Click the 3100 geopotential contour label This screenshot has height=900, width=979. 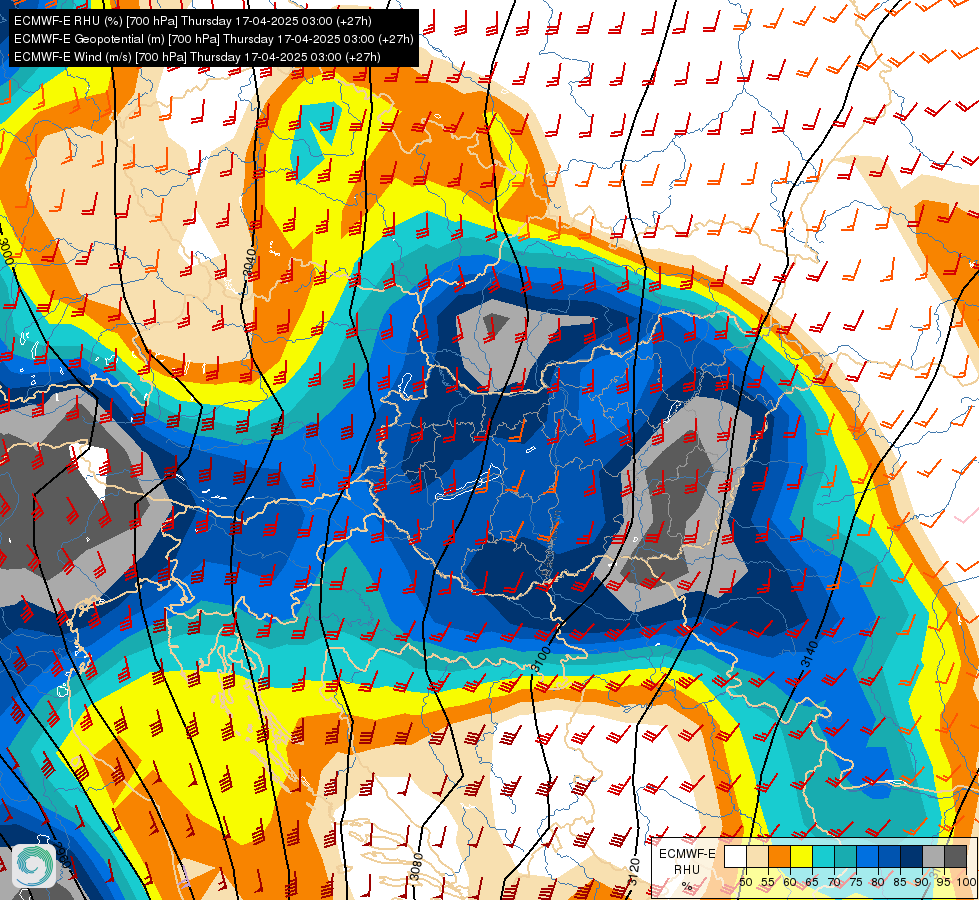542,660
